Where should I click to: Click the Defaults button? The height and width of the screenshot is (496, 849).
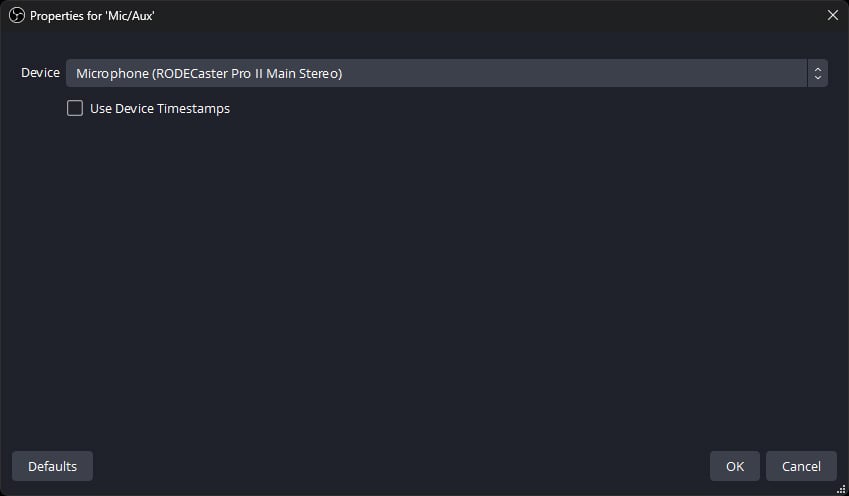pyautogui.click(x=53, y=466)
